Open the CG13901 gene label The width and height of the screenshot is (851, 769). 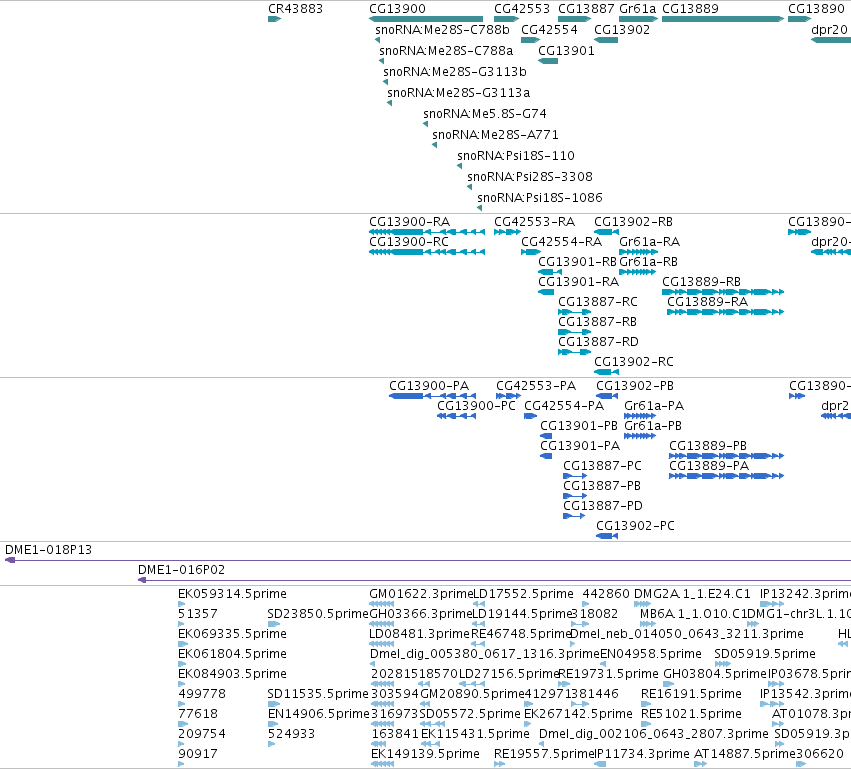[x=566, y=50]
